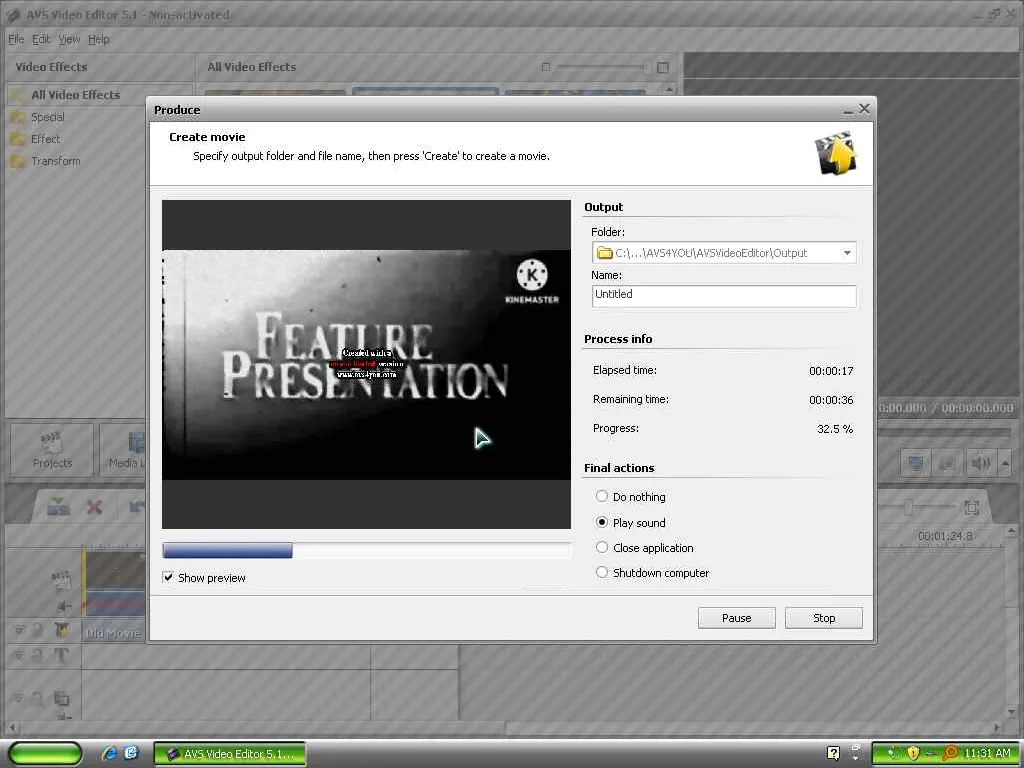Click the orange magnifier tray icon
Screen dimensions: 1024x768
pos(950,754)
